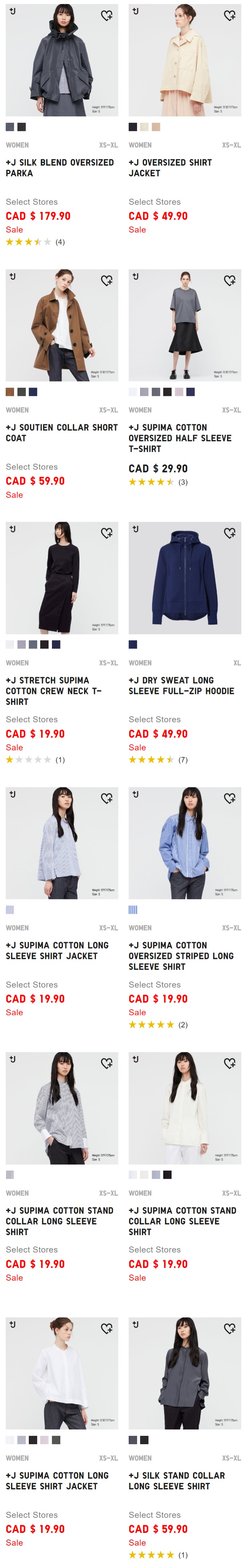Tap wishlist heart on Soutien Collar Short Coat

[x=107, y=280]
